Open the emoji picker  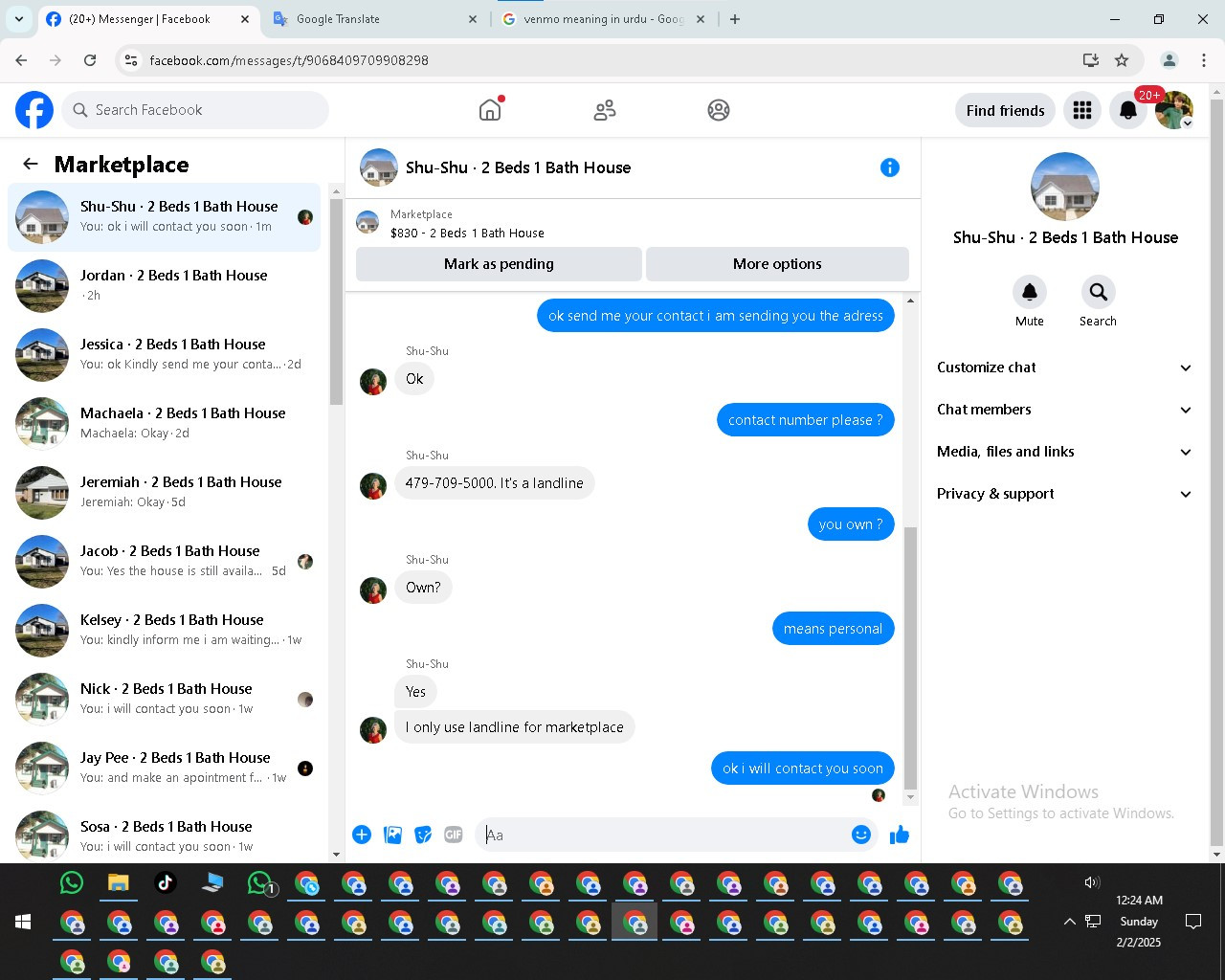[861, 835]
